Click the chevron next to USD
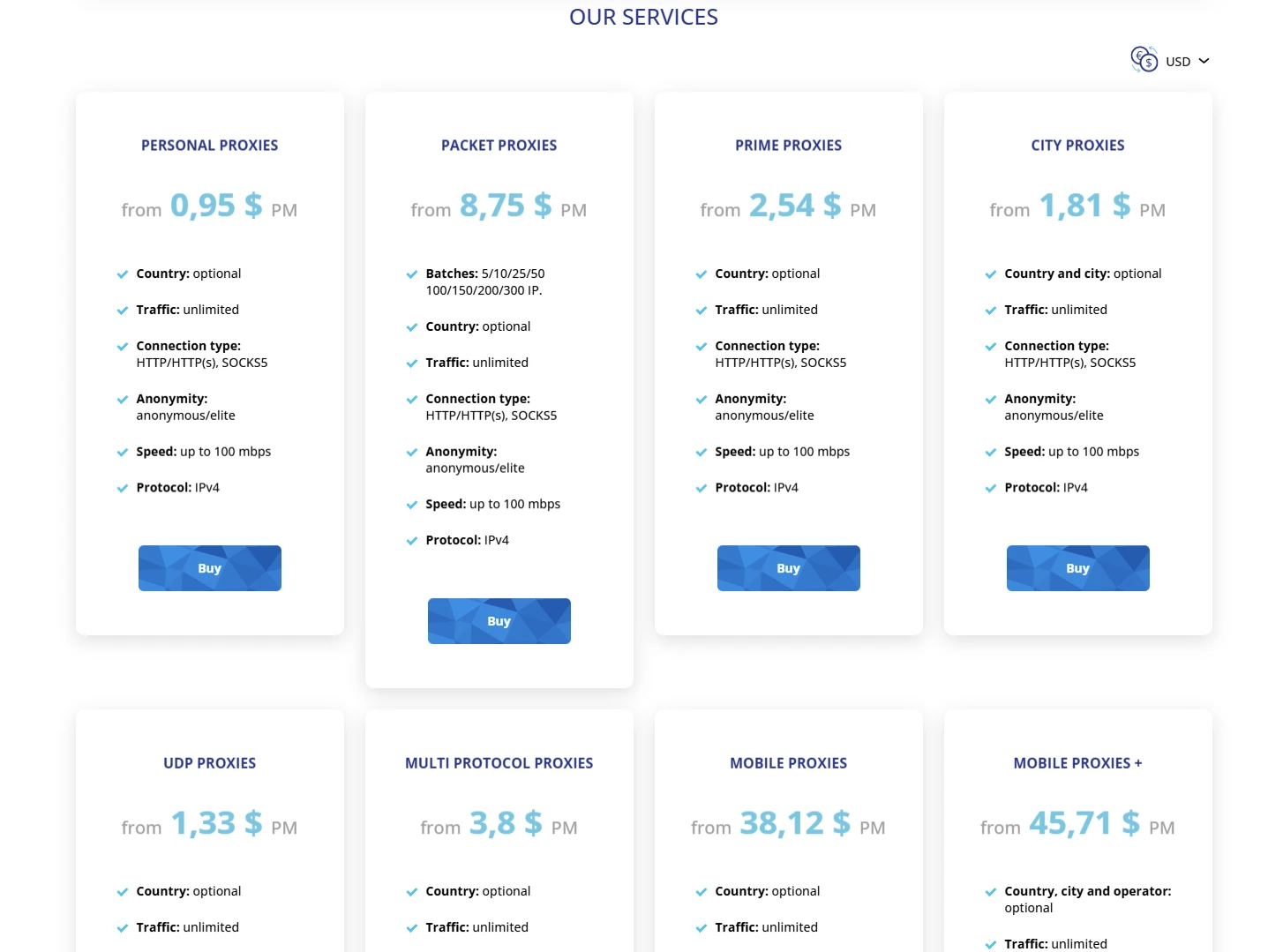 [x=1204, y=61]
